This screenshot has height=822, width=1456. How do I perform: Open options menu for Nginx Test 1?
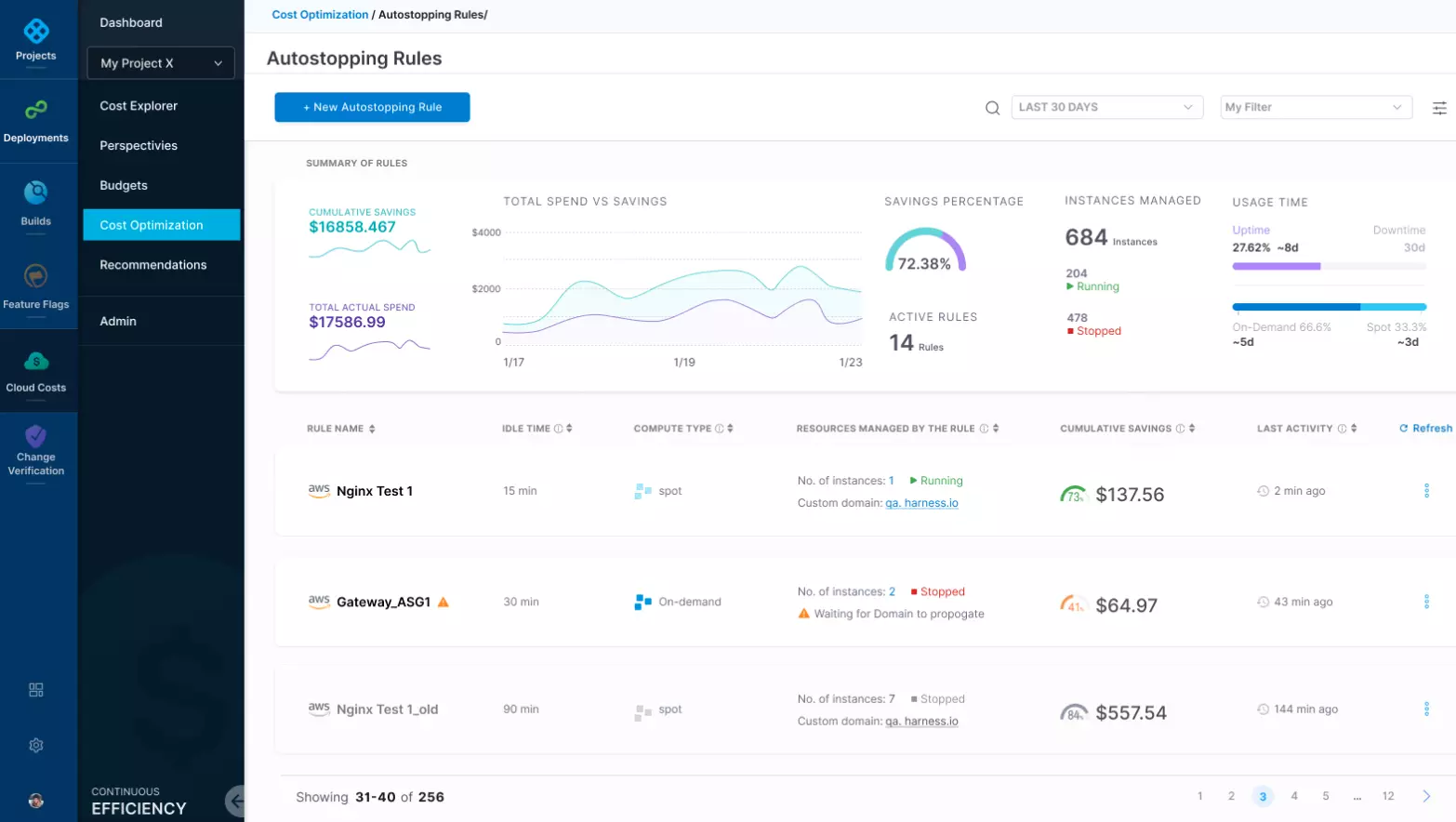(x=1426, y=491)
